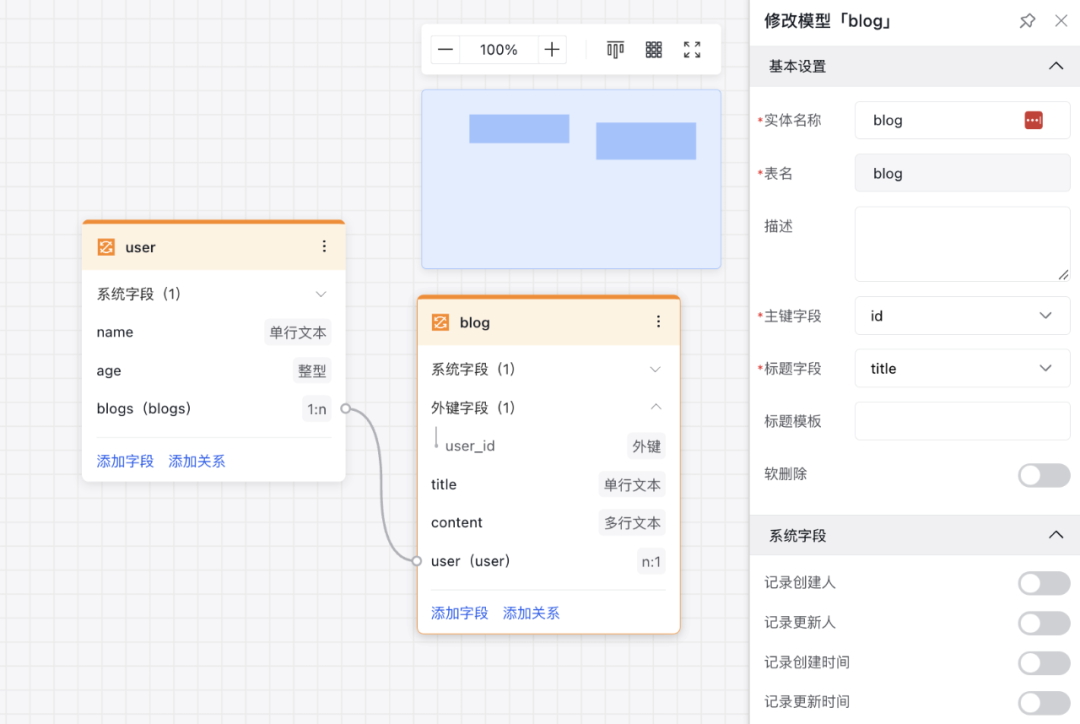
Task: Collapse the 基本设置 section
Action: (1055, 66)
